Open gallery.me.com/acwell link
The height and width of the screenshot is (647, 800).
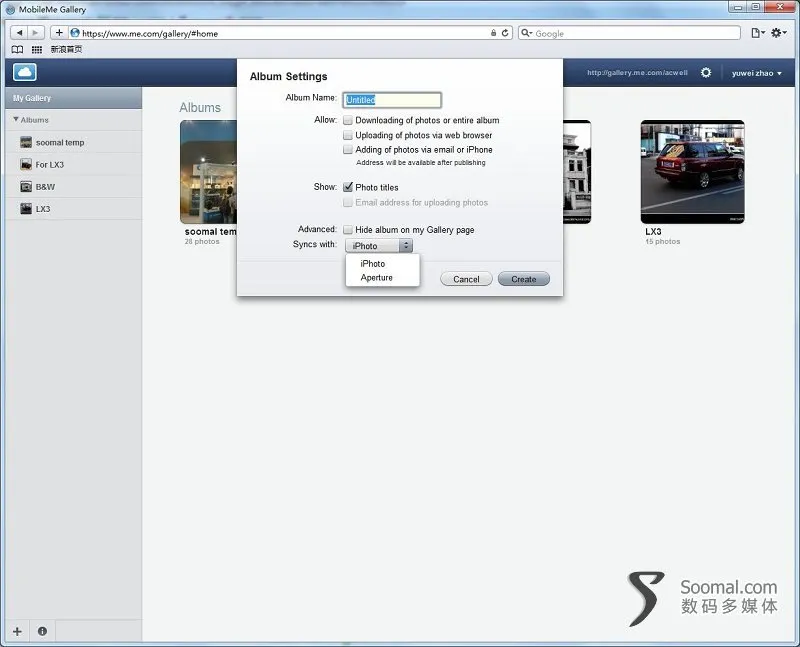pyautogui.click(x=637, y=73)
